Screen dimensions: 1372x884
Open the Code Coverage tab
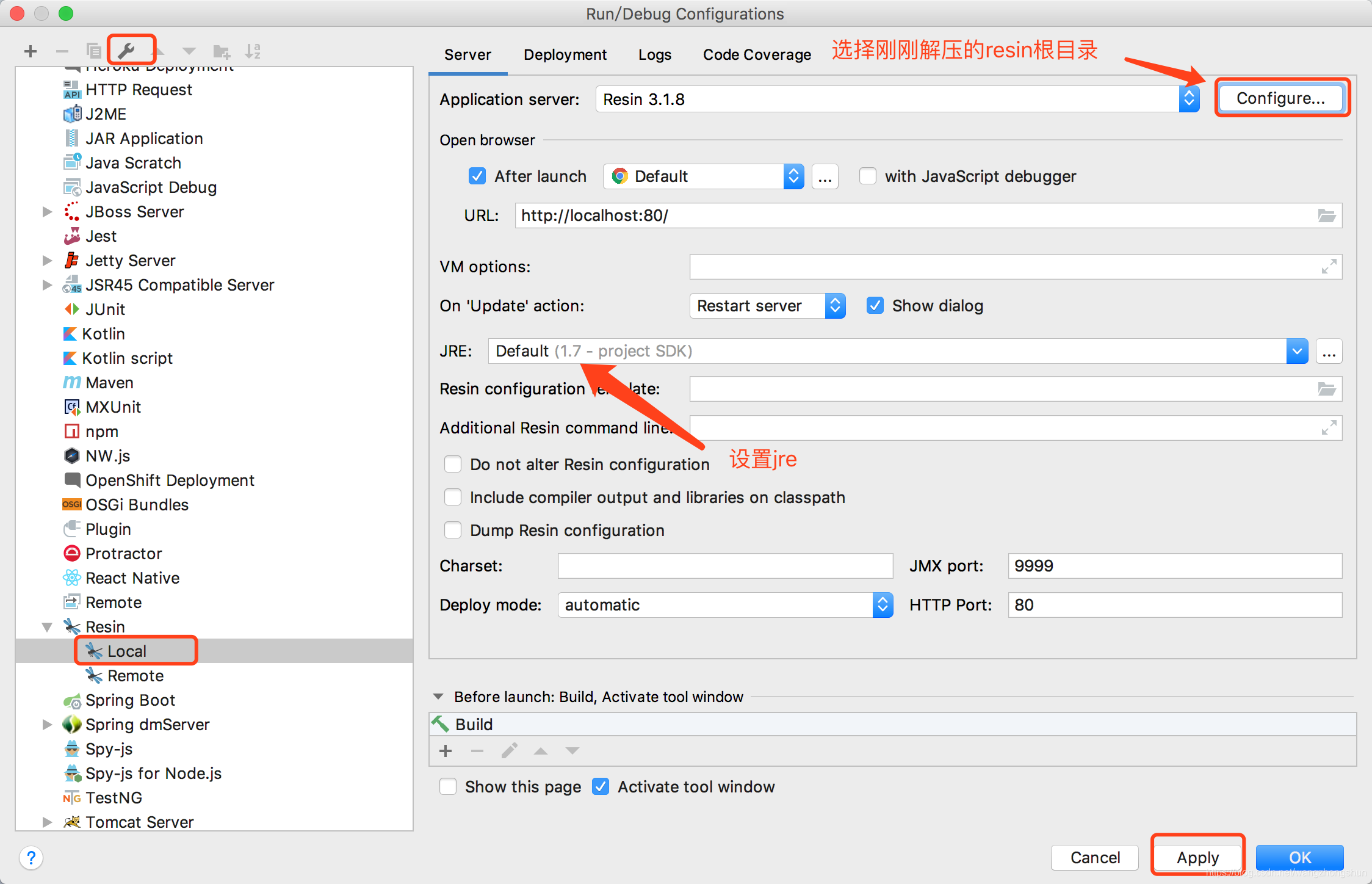[x=757, y=55]
